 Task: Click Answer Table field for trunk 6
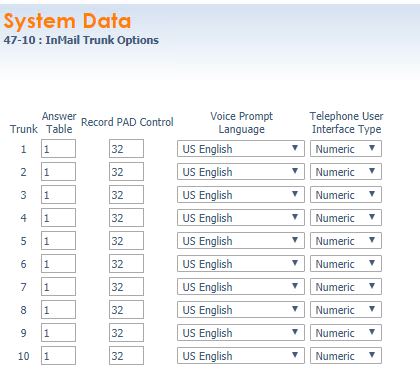click(x=58, y=264)
